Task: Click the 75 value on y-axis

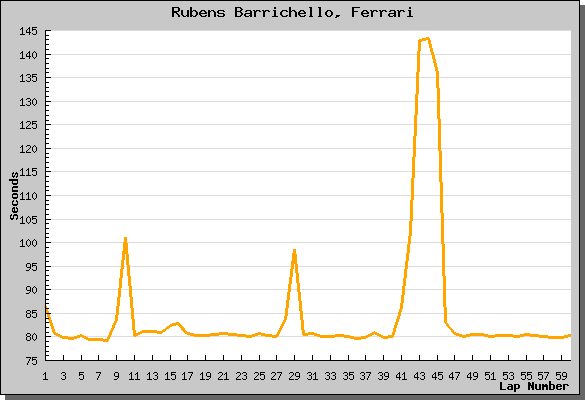Action: 32,361
